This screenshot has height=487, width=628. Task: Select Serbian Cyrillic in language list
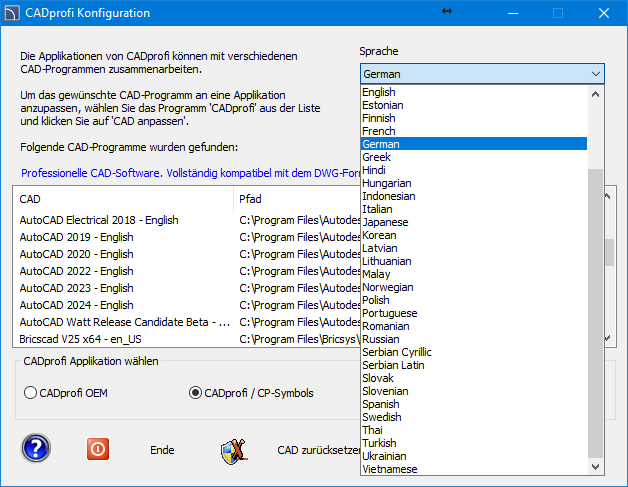pyautogui.click(x=397, y=352)
